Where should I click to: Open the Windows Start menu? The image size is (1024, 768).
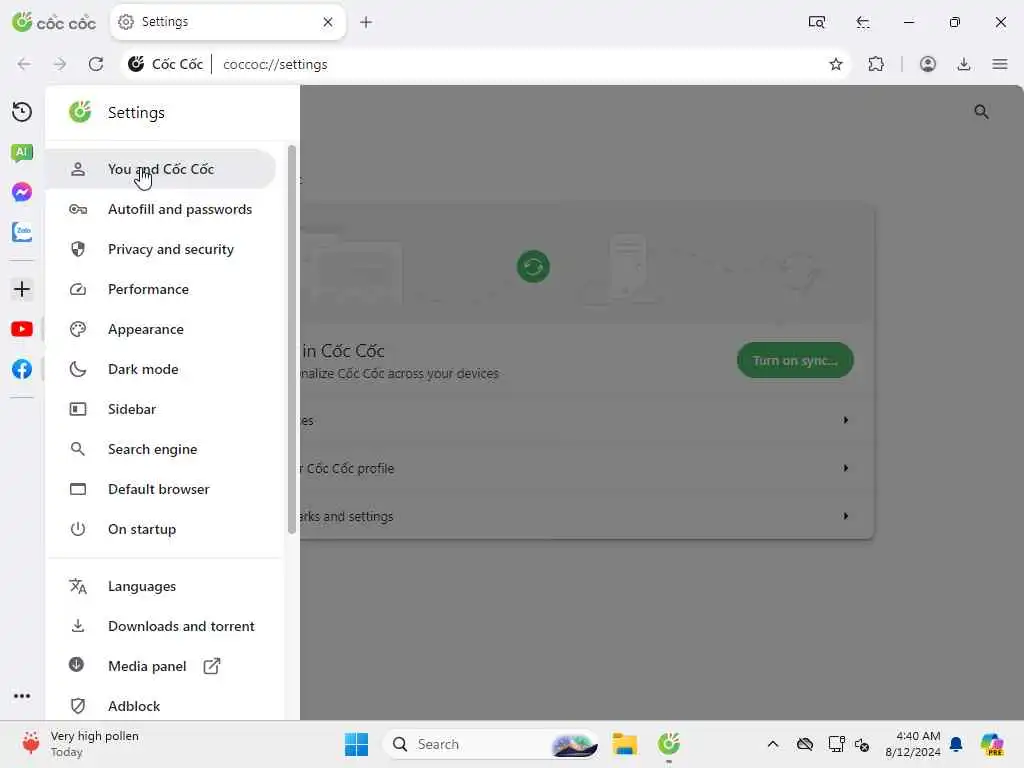356,744
